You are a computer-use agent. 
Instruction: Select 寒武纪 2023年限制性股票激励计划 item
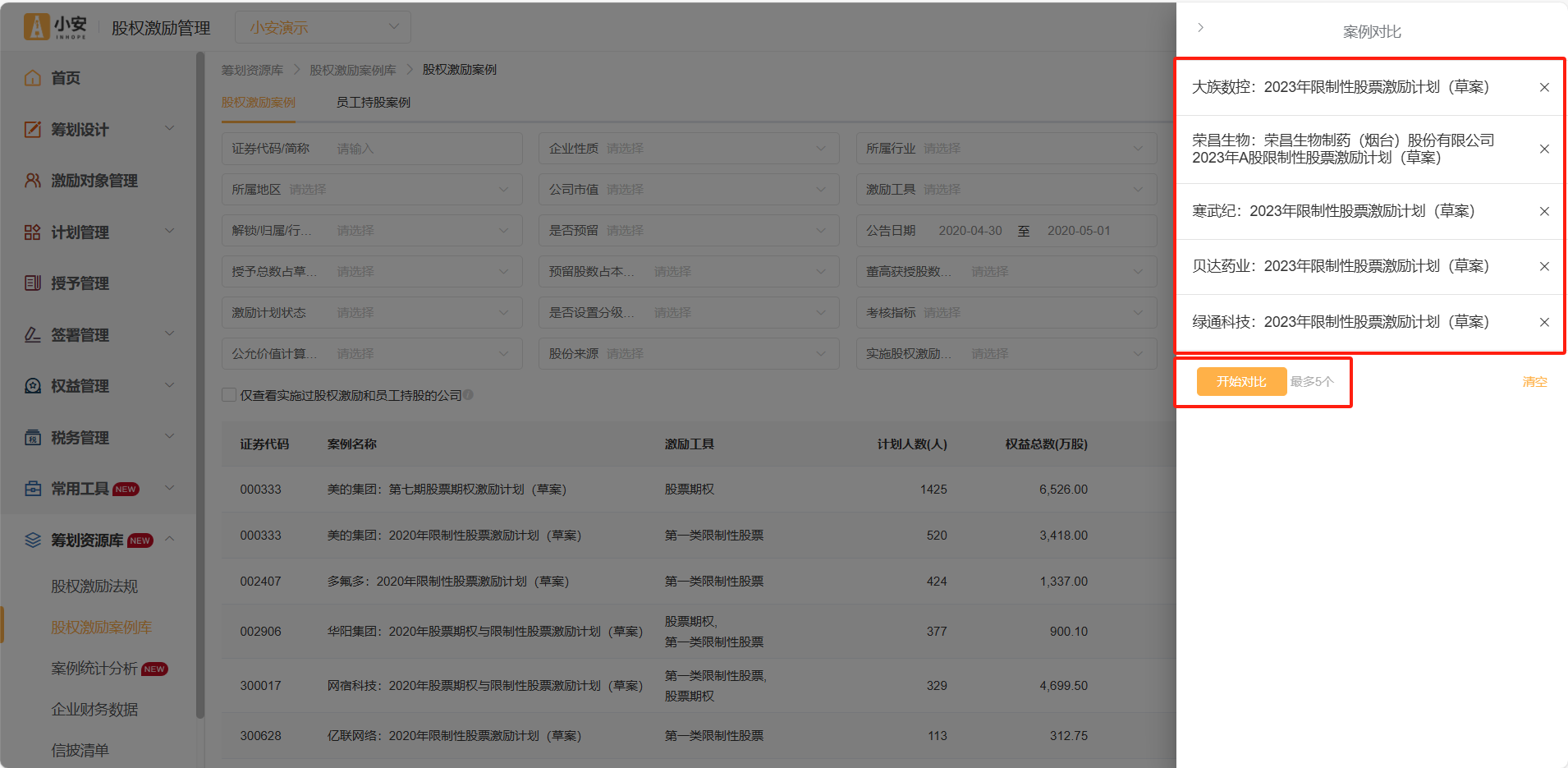1333,211
